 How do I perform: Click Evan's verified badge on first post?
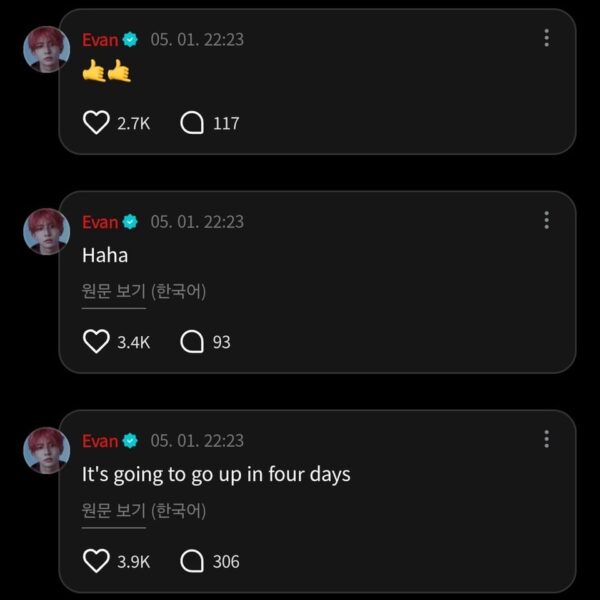pos(130,40)
